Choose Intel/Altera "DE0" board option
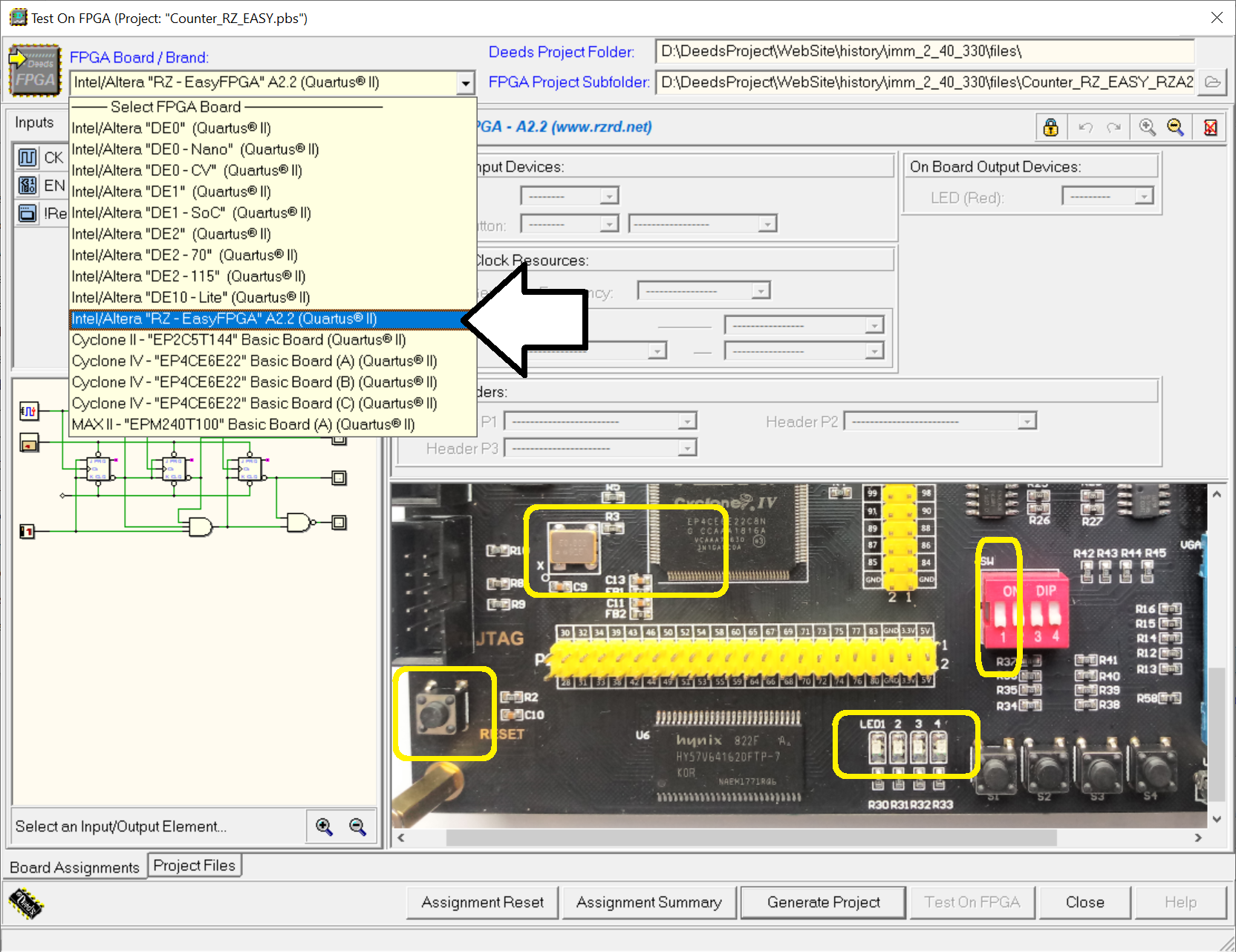The image size is (1236, 952). point(273,128)
